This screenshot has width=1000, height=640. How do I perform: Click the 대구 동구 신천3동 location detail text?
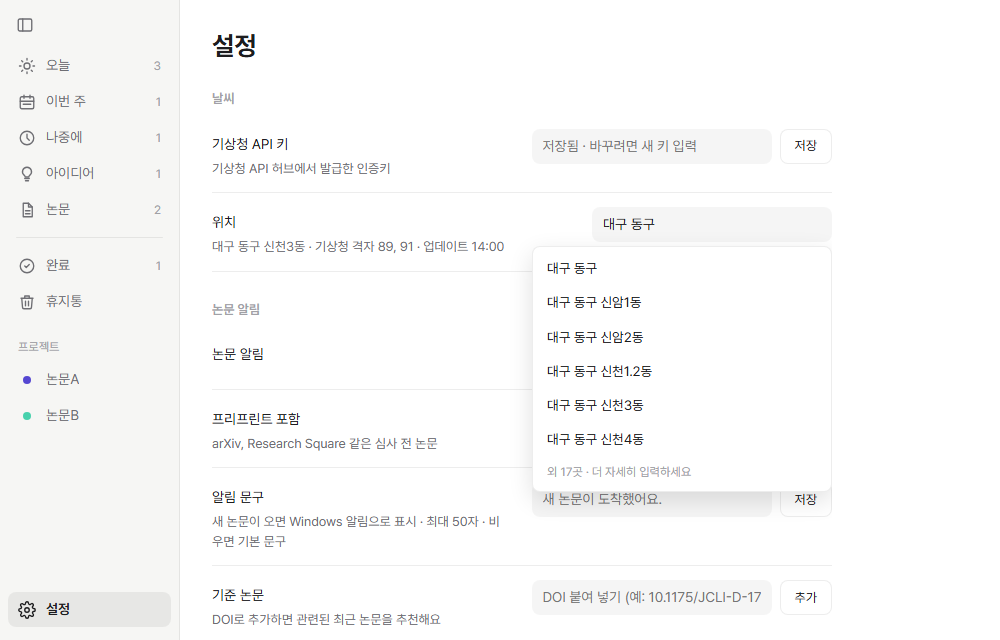tap(358, 247)
